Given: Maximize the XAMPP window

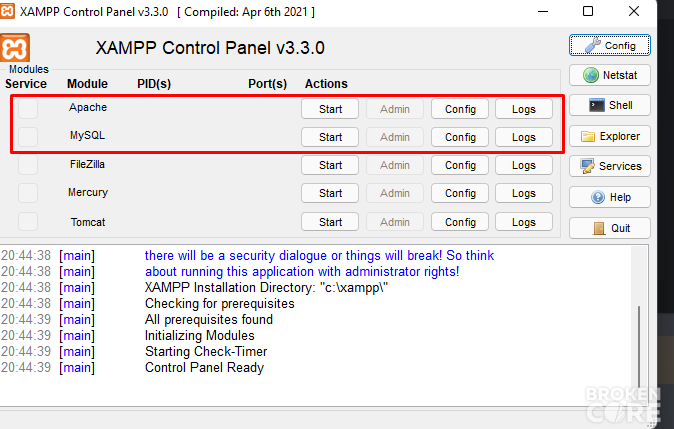Looking at the screenshot, I should (588, 11).
